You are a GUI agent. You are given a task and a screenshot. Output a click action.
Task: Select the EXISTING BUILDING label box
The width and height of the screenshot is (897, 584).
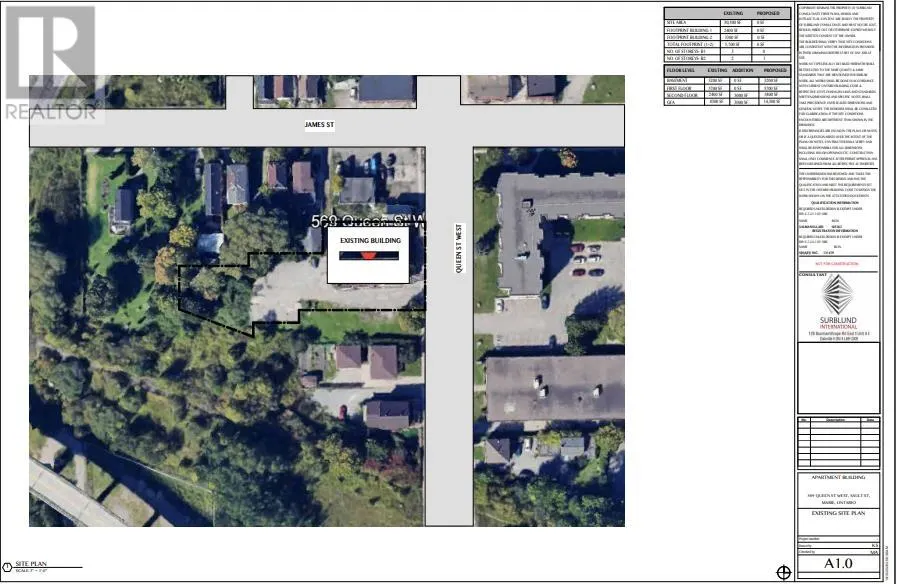tap(368, 256)
